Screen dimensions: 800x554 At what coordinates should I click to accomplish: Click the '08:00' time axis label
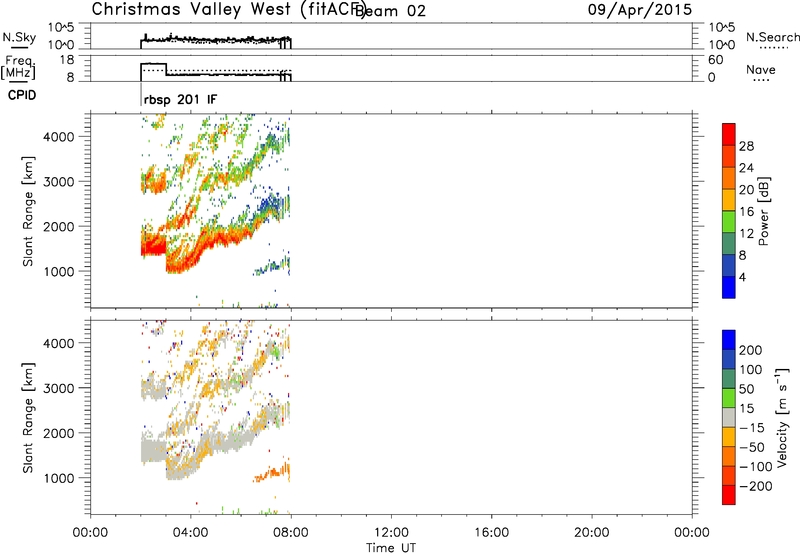[x=291, y=533]
